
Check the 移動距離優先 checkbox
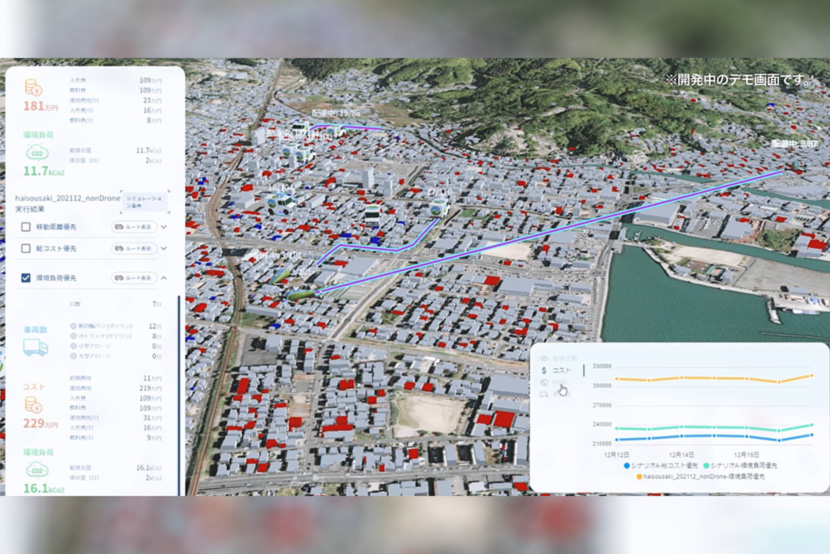click(26, 227)
